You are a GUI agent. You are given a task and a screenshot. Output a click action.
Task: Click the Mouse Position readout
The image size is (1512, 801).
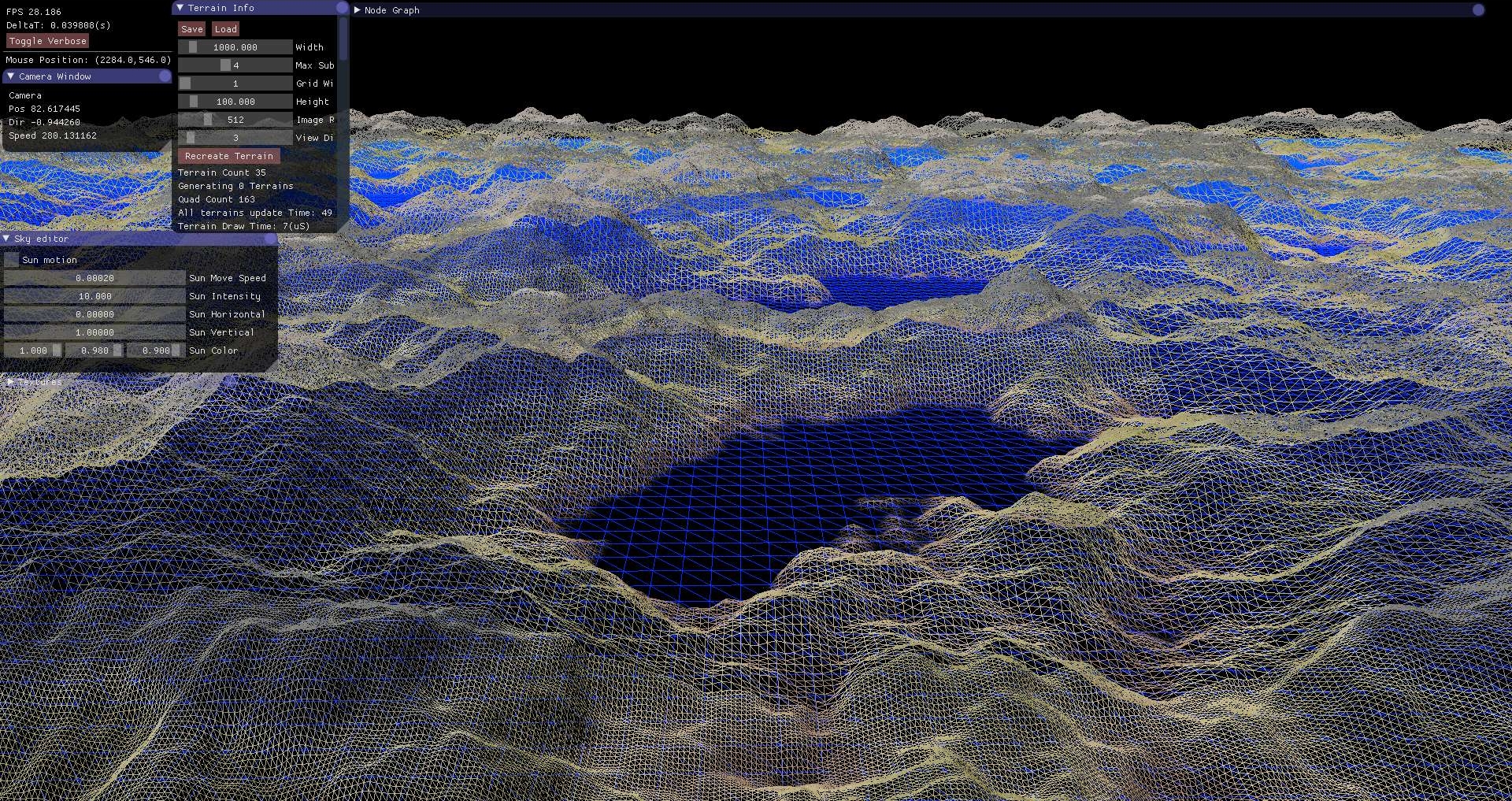[88, 60]
